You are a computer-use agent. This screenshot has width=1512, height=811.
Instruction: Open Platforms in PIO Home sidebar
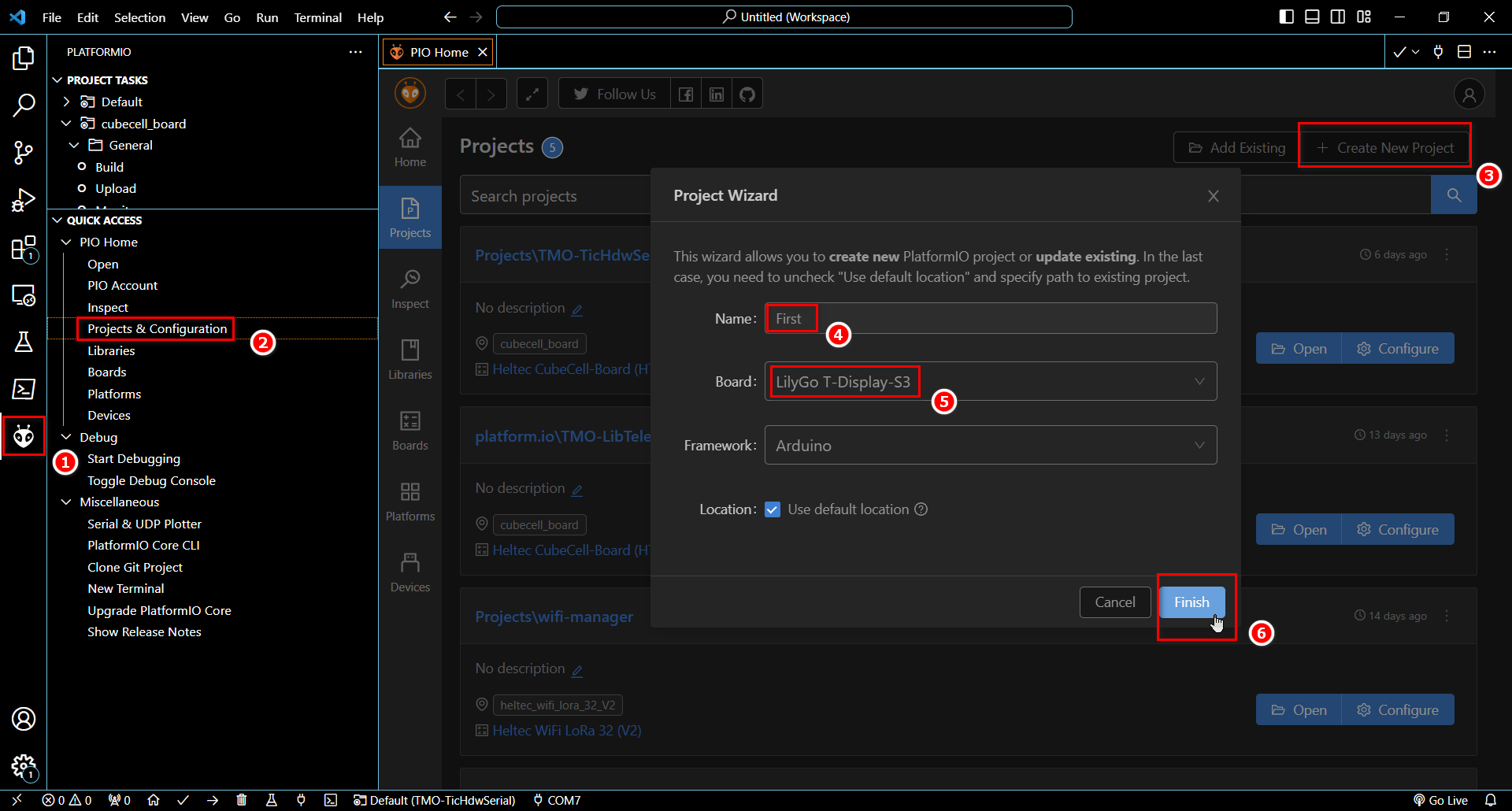(x=410, y=502)
